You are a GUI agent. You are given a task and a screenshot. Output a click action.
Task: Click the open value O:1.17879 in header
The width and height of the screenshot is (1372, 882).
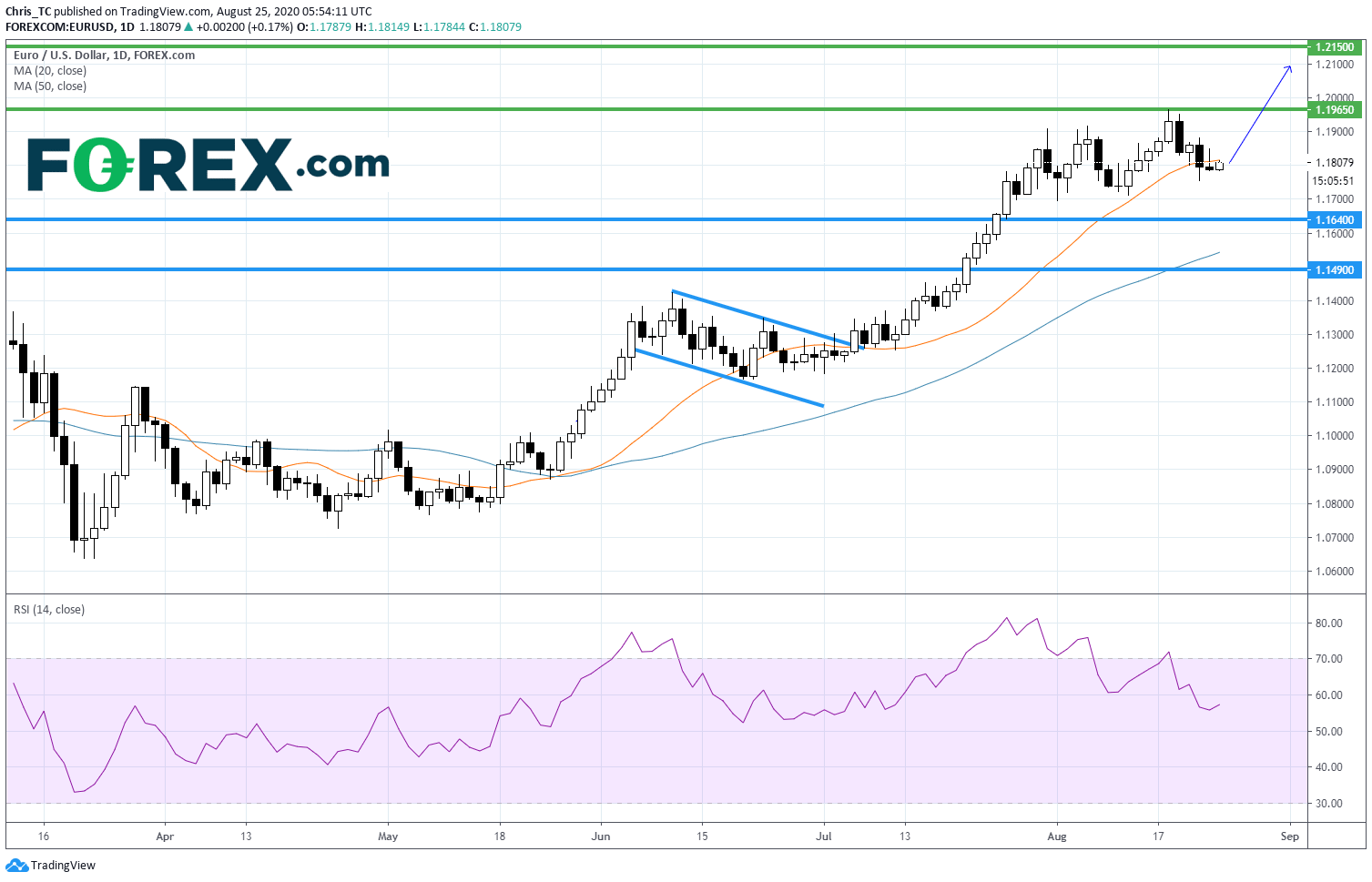click(x=323, y=27)
